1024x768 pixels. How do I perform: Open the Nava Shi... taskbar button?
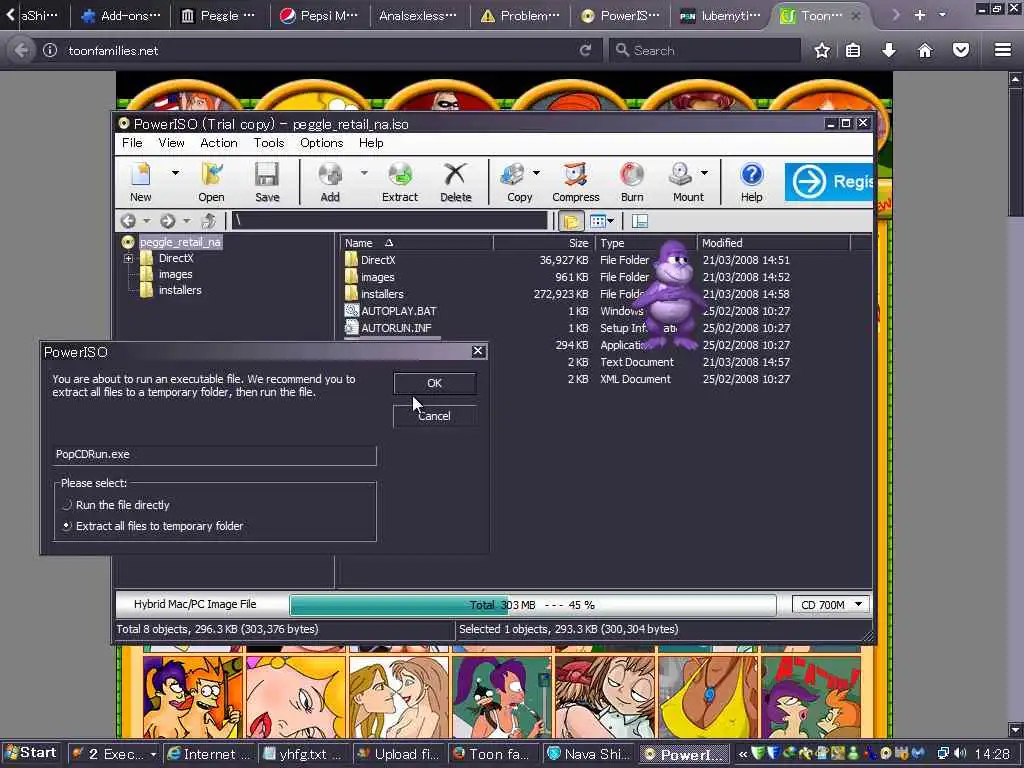point(590,754)
